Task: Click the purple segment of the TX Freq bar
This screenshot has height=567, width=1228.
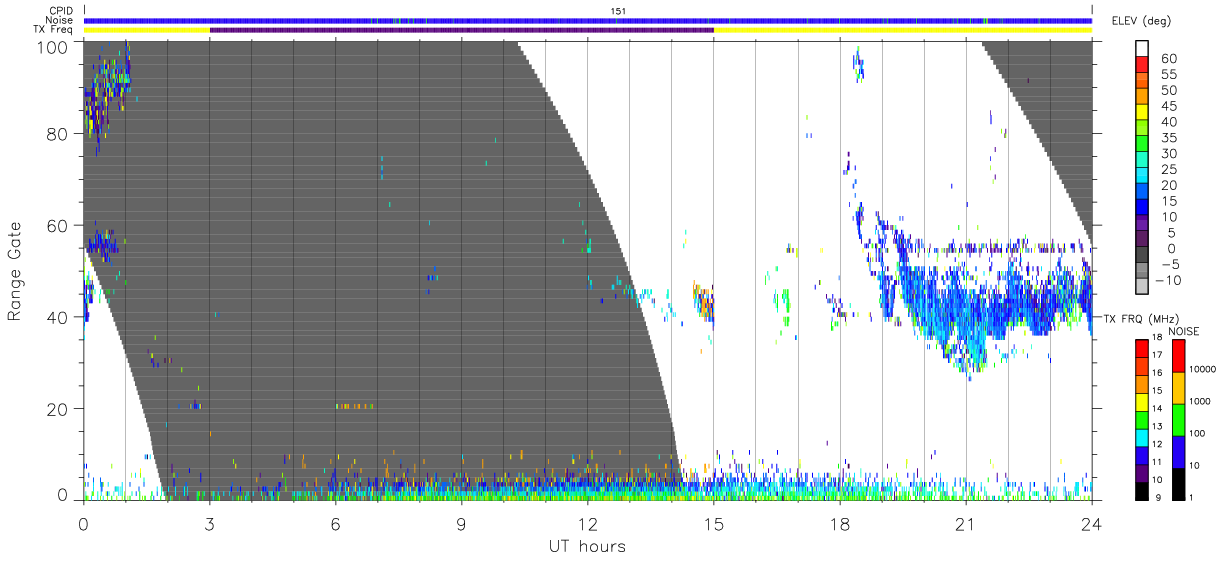Action: tap(462, 30)
